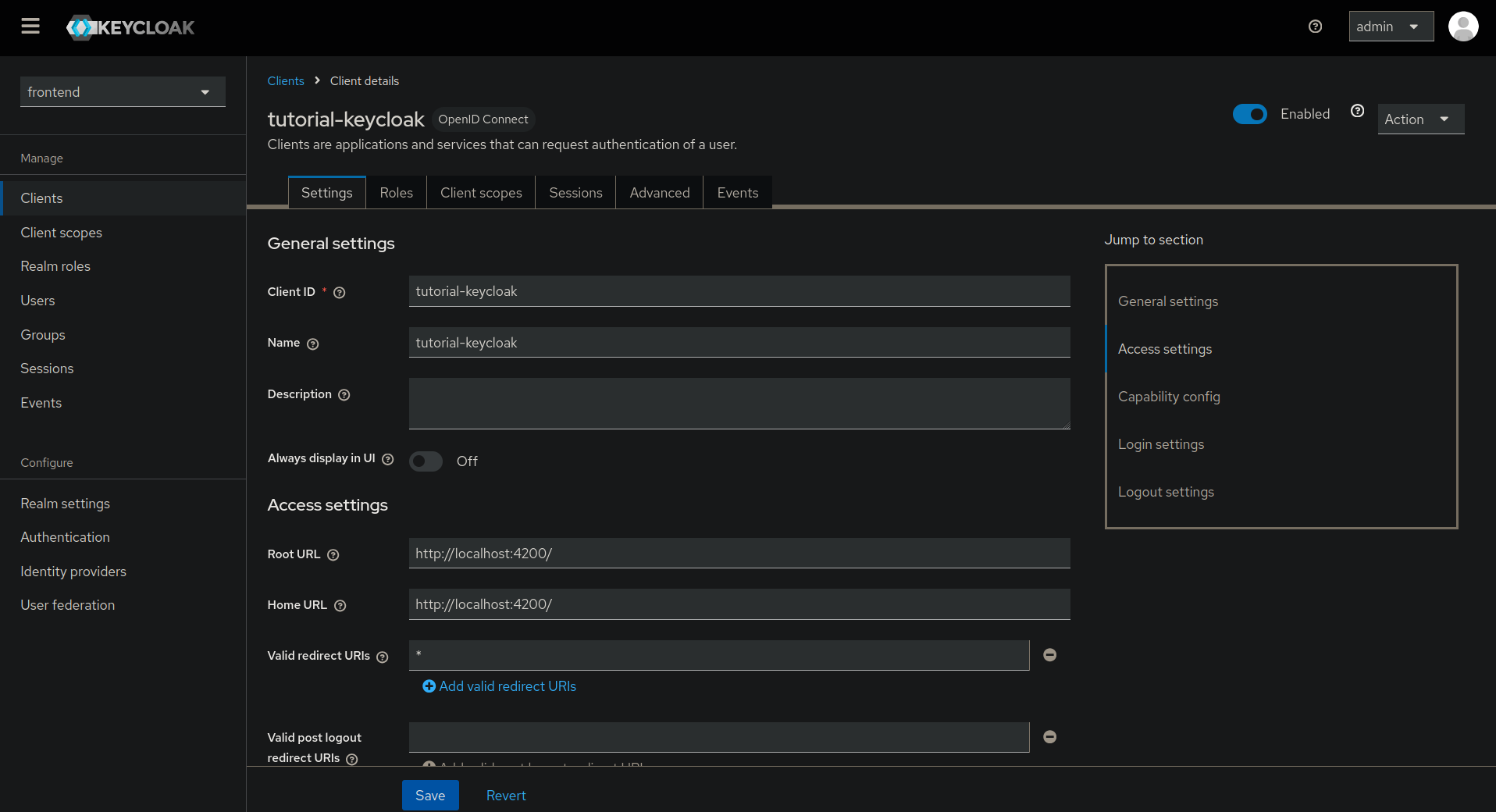Switch to the Advanced tab
This screenshot has height=812, width=1496.
coord(660,193)
